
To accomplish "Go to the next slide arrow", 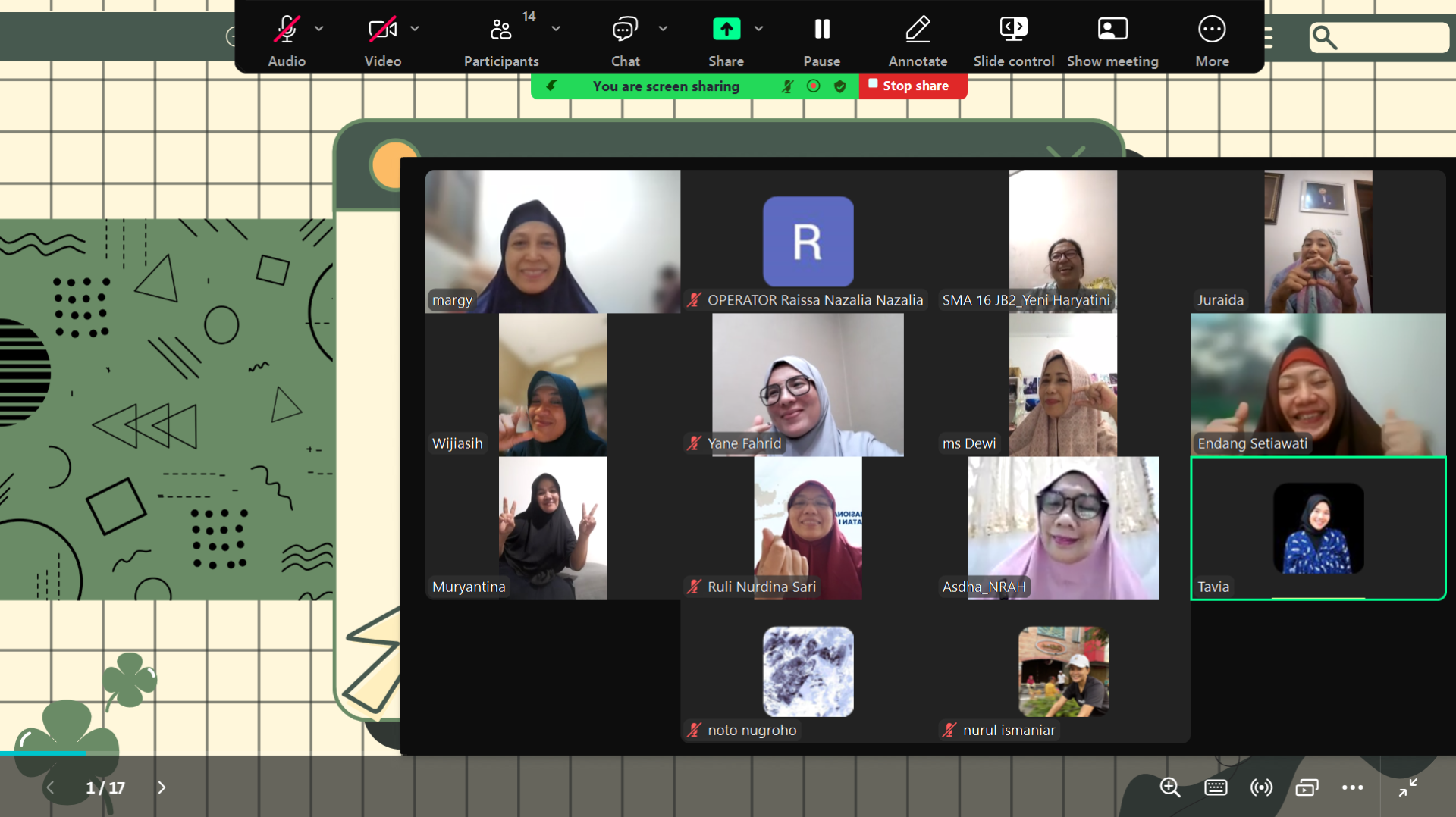I will click(x=162, y=787).
